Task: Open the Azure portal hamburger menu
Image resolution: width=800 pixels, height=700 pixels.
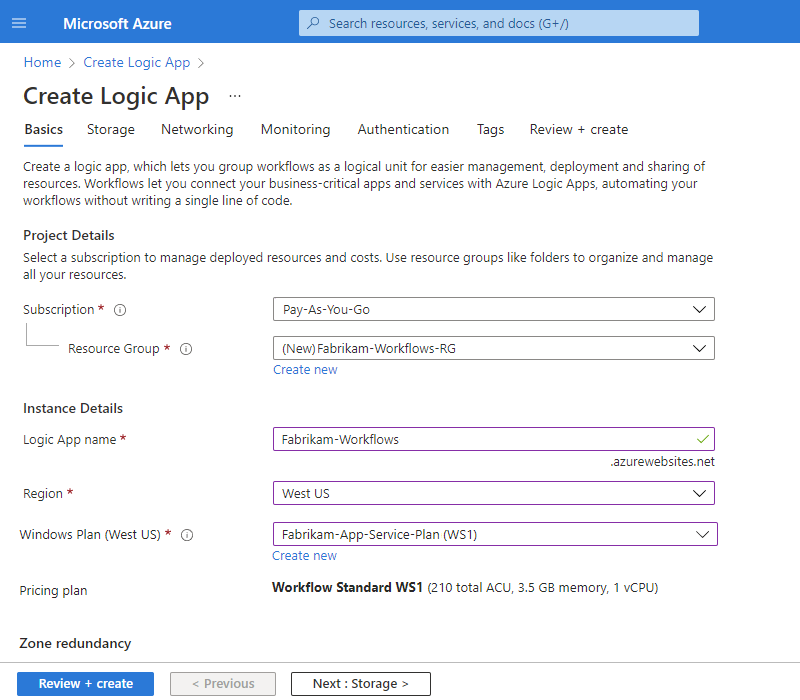Action: click(x=19, y=22)
